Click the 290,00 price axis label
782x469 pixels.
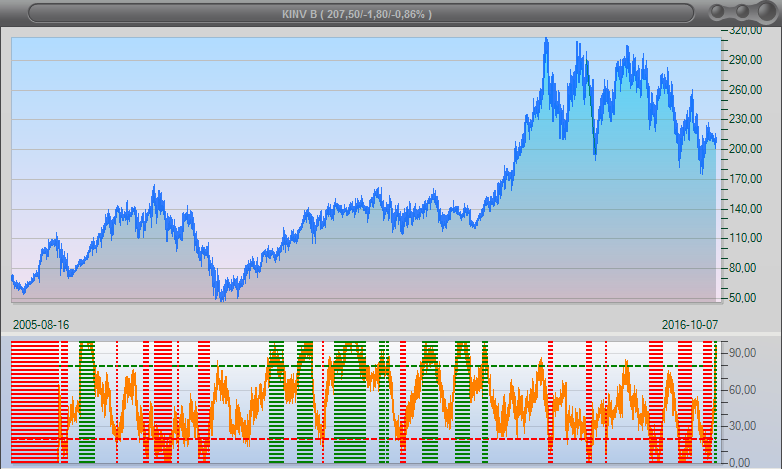pos(746,60)
